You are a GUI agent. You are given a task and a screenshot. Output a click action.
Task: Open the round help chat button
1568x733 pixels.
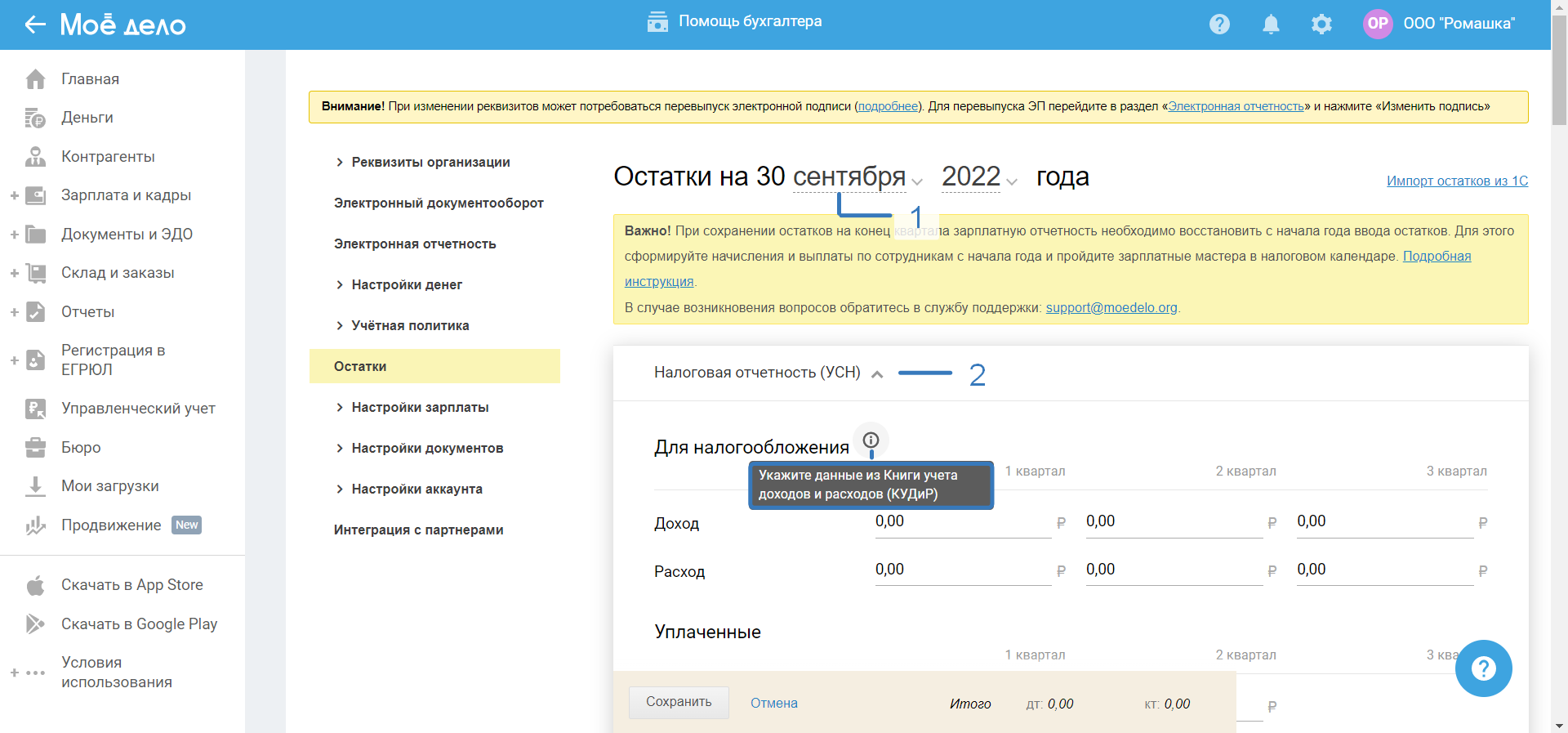coord(1483,668)
